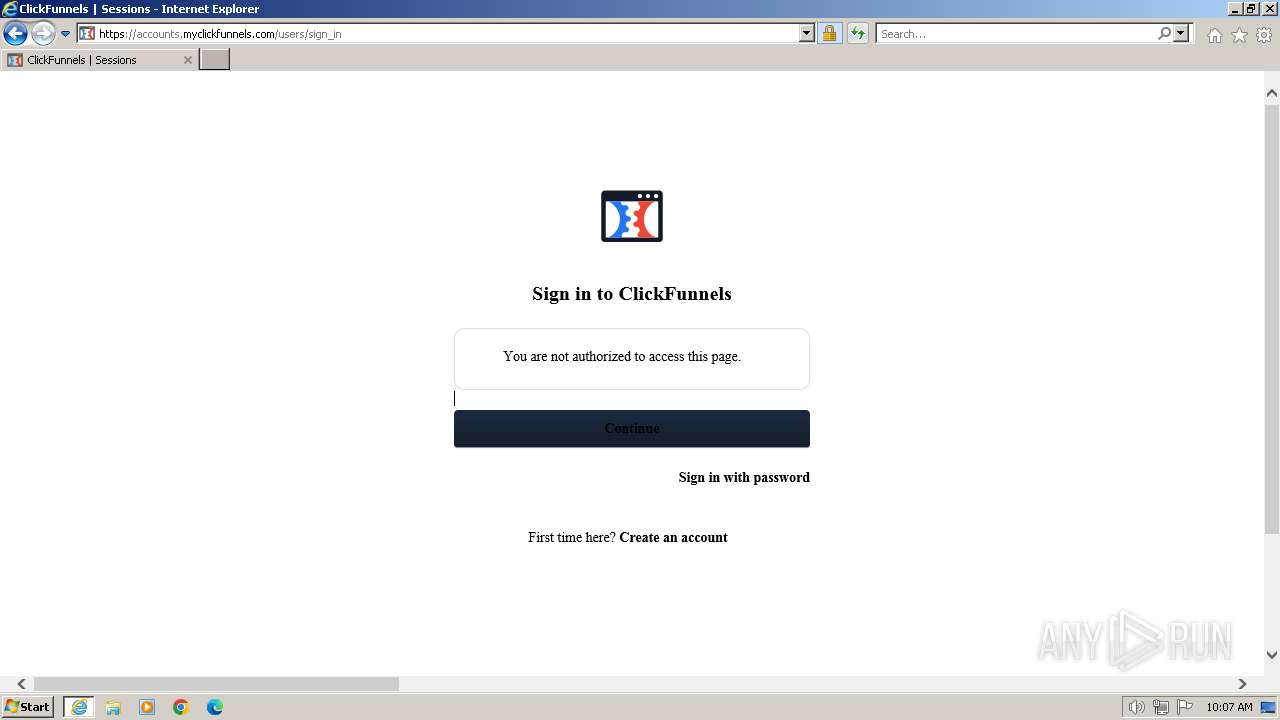Refresh the page with the reload icon
Screen dimensions: 1280x720
[x=858, y=33]
